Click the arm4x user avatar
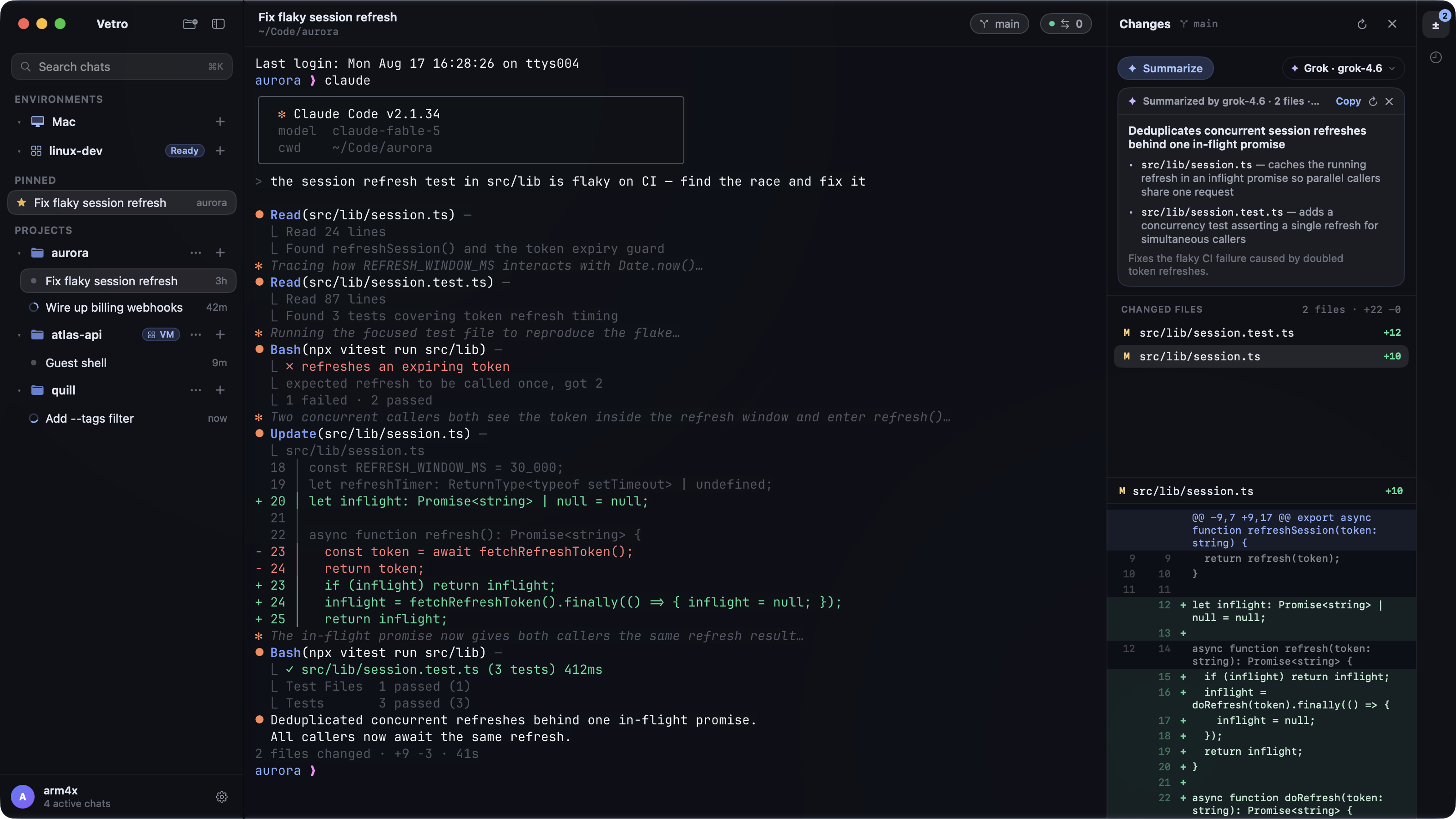 coord(23,796)
